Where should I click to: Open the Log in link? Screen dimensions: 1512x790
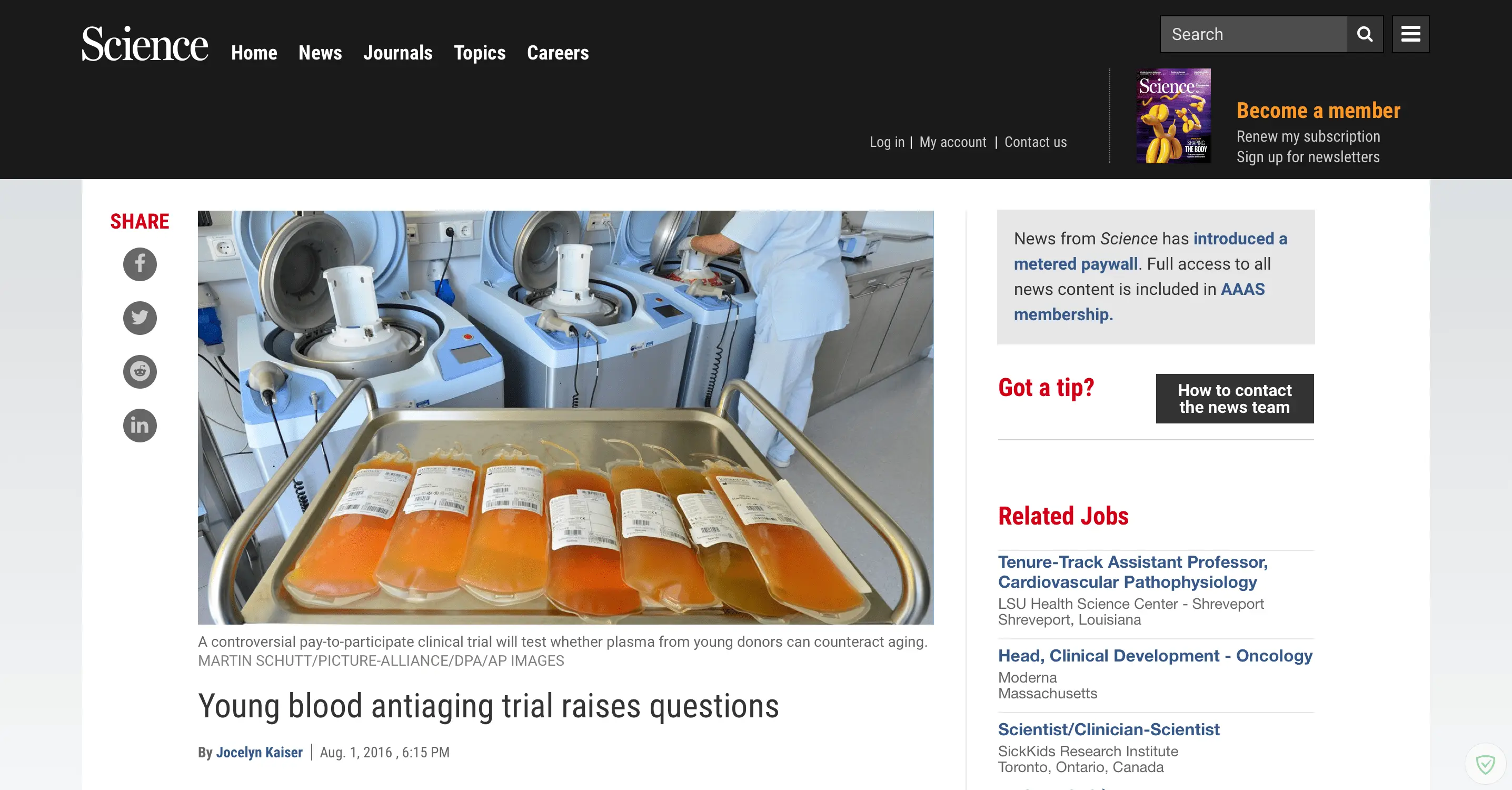tap(887, 142)
